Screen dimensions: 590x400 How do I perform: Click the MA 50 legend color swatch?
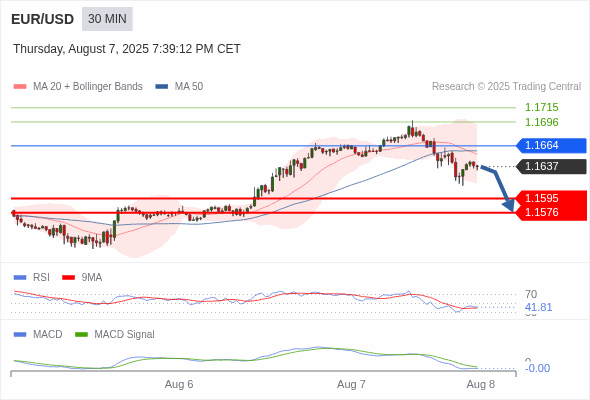(x=162, y=87)
